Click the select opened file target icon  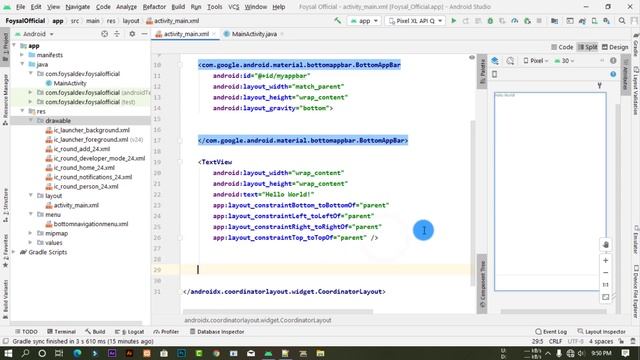(x=104, y=34)
